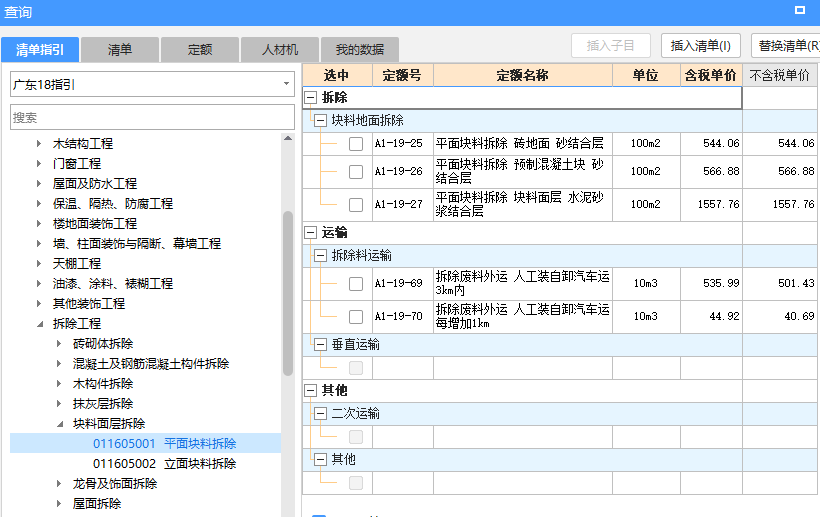Check the box for A1-19-70
Viewport: 820px width, 517px height.
356,316
